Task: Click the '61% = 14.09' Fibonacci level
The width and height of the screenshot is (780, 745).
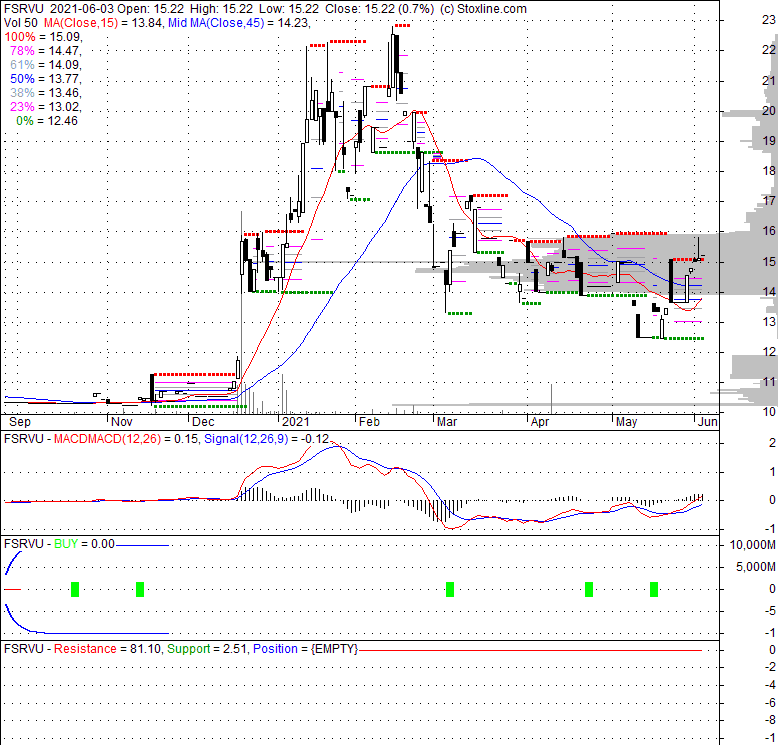Action: 46,65
